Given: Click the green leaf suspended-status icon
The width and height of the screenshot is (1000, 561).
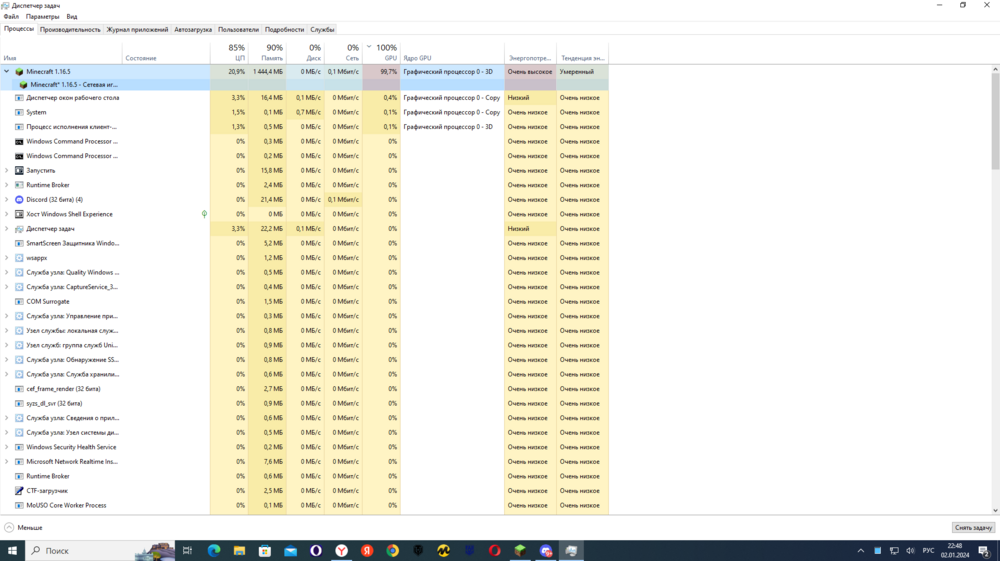Looking at the screenshot, I should (204, 214).
